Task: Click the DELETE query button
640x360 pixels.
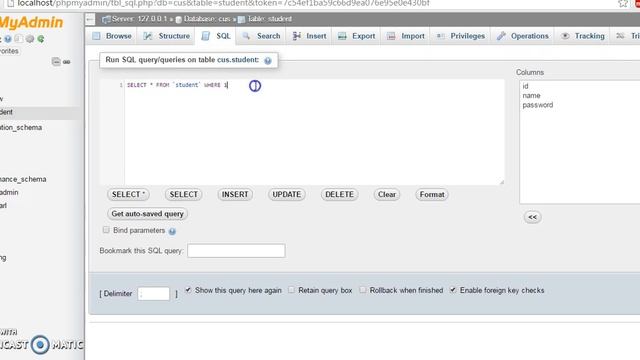Action: point(339,194)
